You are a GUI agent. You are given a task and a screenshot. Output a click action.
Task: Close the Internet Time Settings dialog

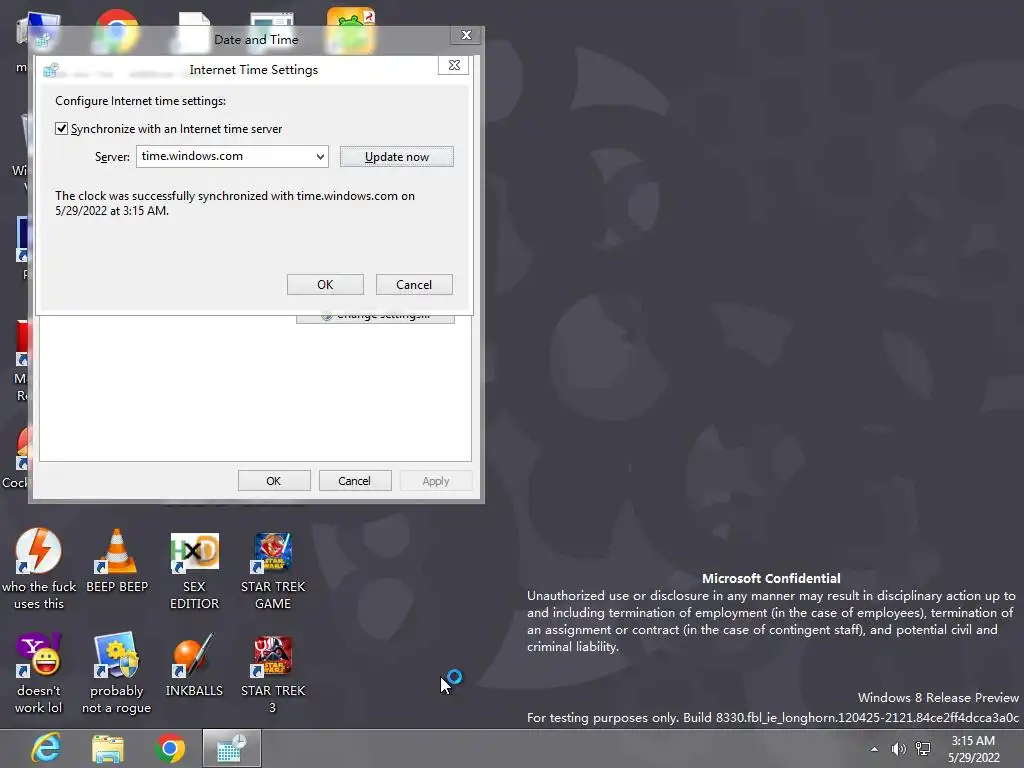tap(454, 65)
